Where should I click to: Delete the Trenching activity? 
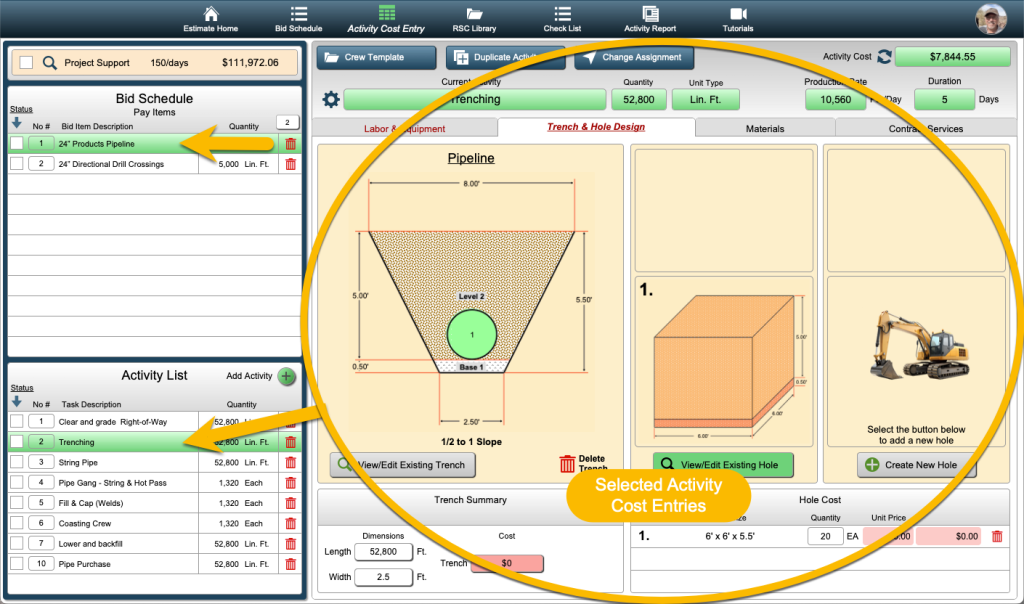[291, 442]
